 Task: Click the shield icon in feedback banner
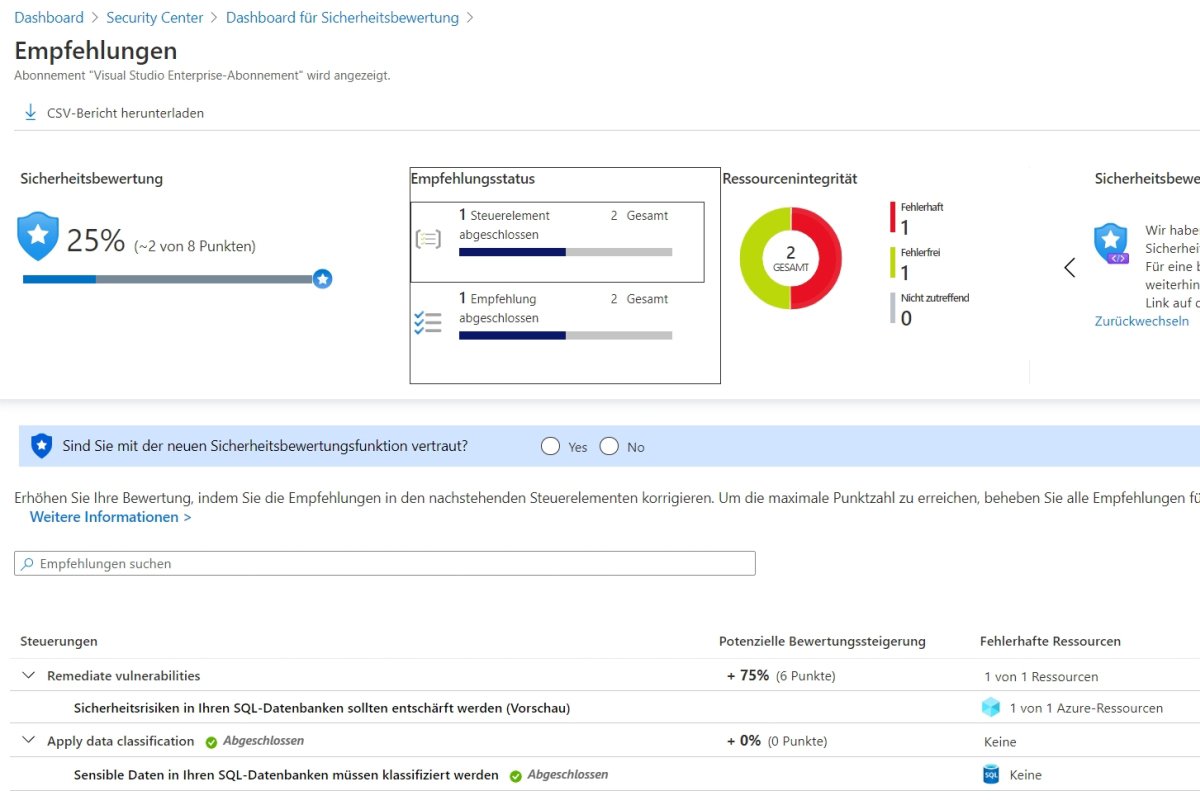[41, 446]
